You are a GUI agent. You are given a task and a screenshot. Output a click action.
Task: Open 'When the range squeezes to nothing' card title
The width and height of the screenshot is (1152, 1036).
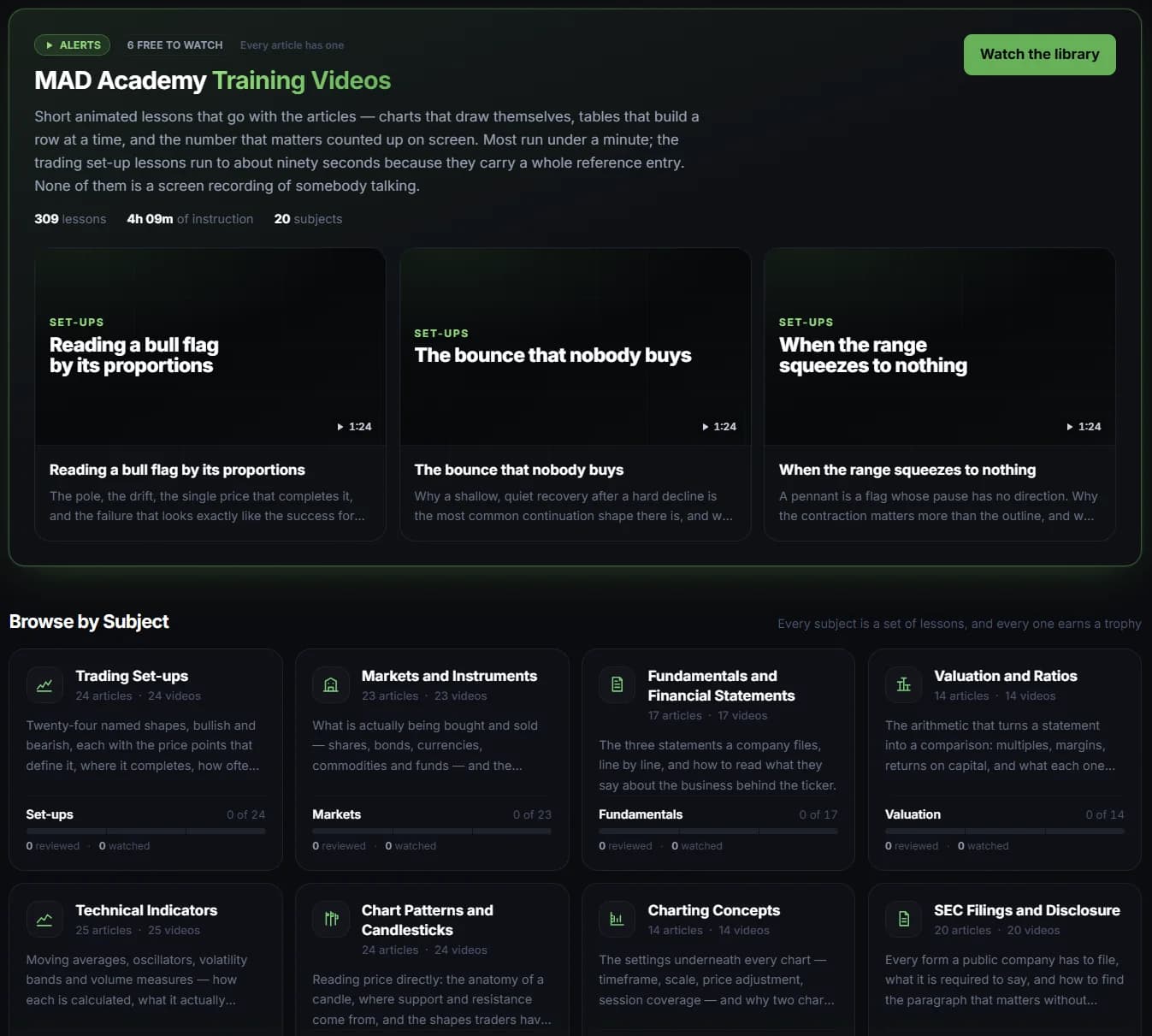(907, 470)
